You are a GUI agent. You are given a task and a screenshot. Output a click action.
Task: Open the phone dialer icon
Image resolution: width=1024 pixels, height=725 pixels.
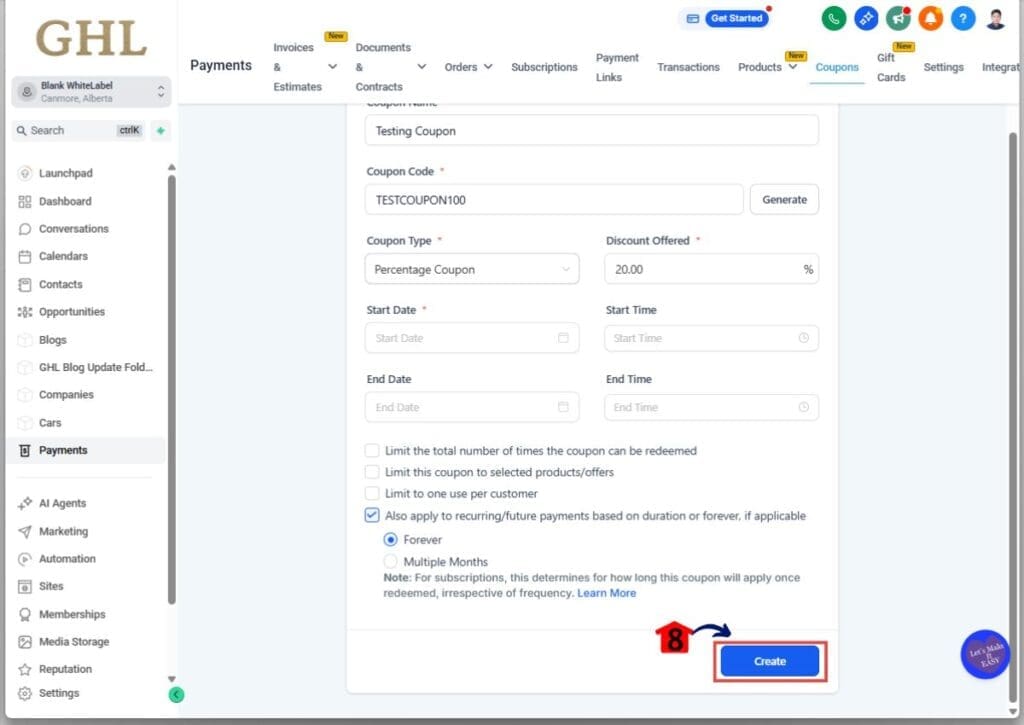(834, 18)
